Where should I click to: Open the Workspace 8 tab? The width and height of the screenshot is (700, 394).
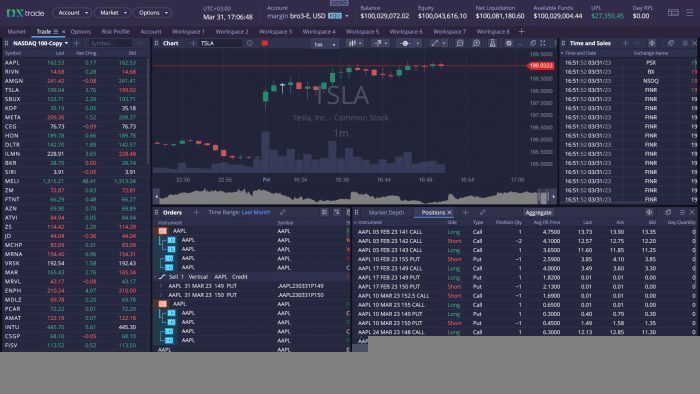click(493, 32)
